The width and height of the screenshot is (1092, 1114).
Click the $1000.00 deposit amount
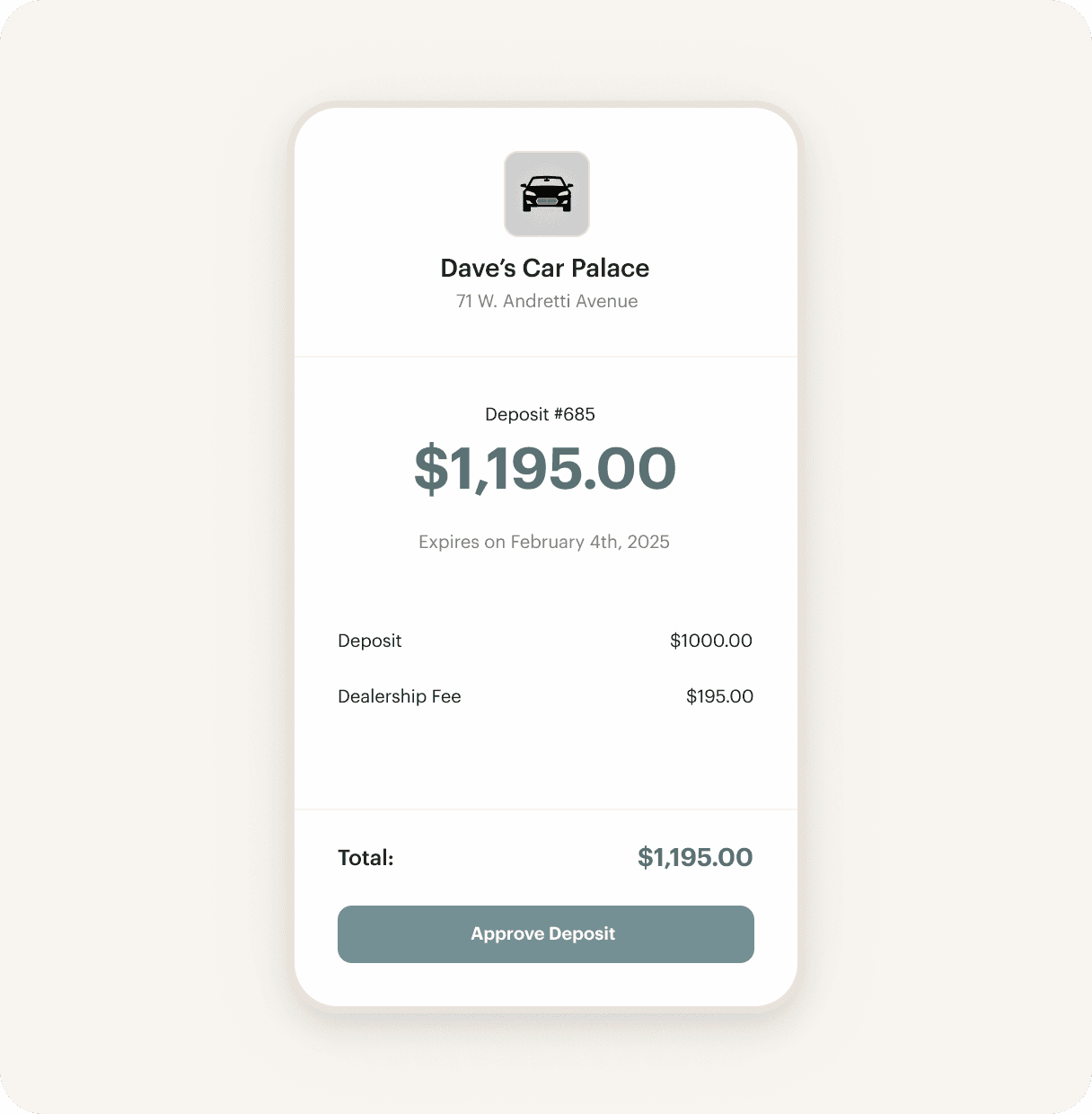coord(710,641)
